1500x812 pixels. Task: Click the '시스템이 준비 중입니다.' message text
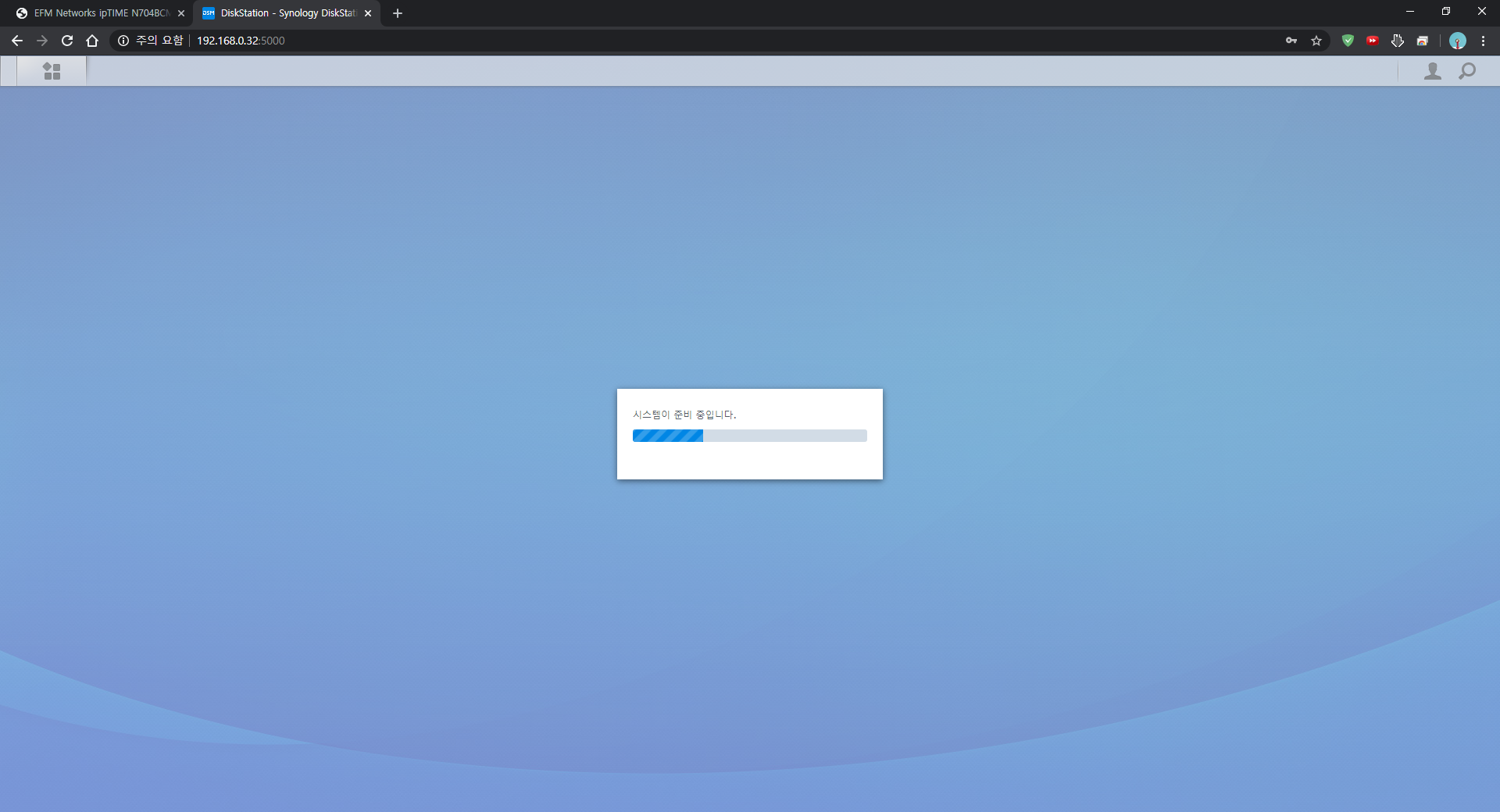click(684, 415)
